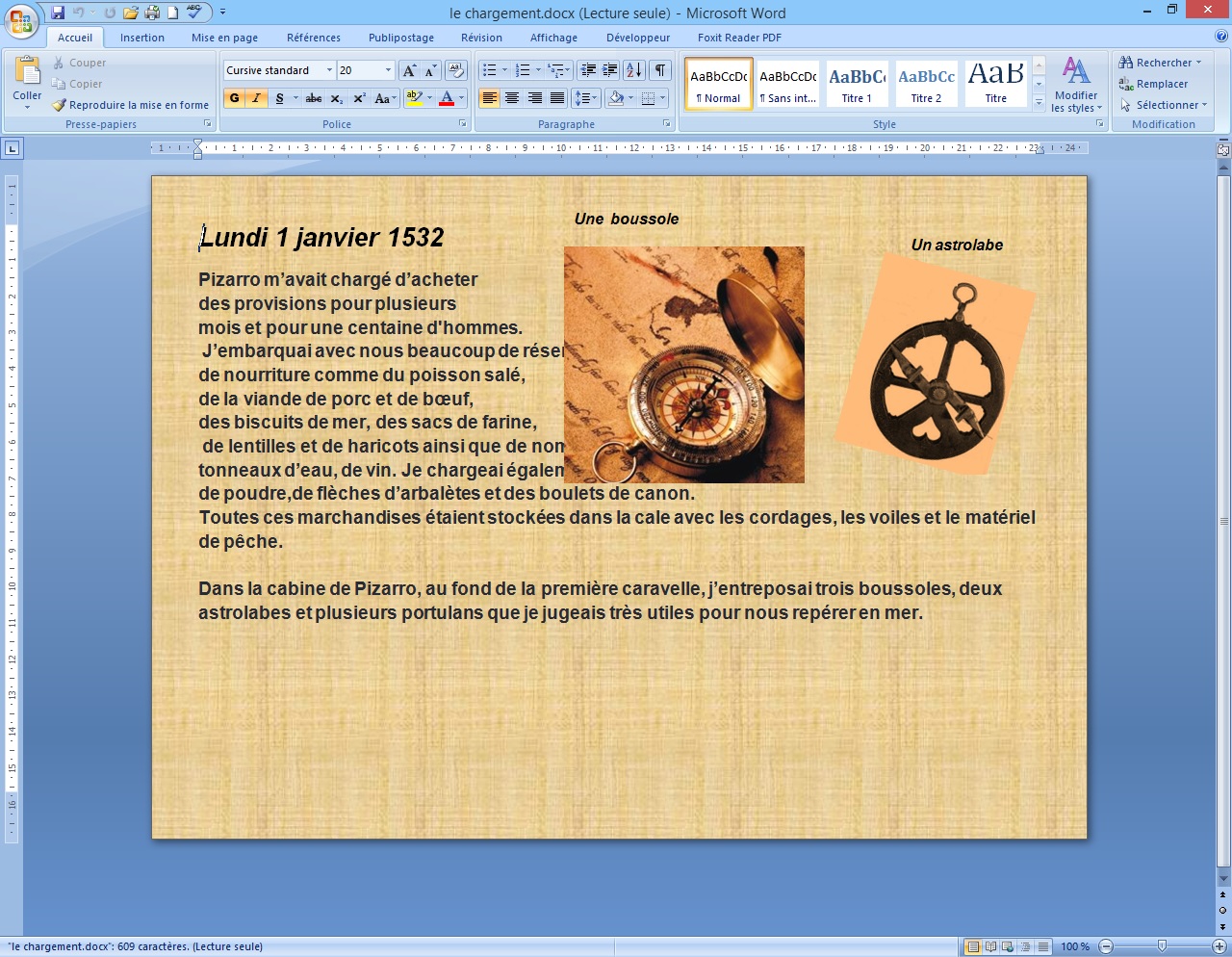Switch to the Mise en page tab
This screenshot has height=957, width=1232.
tap(224, 38)
